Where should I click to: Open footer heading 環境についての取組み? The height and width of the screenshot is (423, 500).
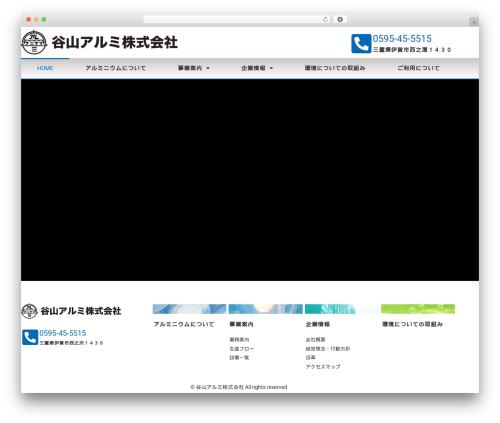tap(412, 324)
